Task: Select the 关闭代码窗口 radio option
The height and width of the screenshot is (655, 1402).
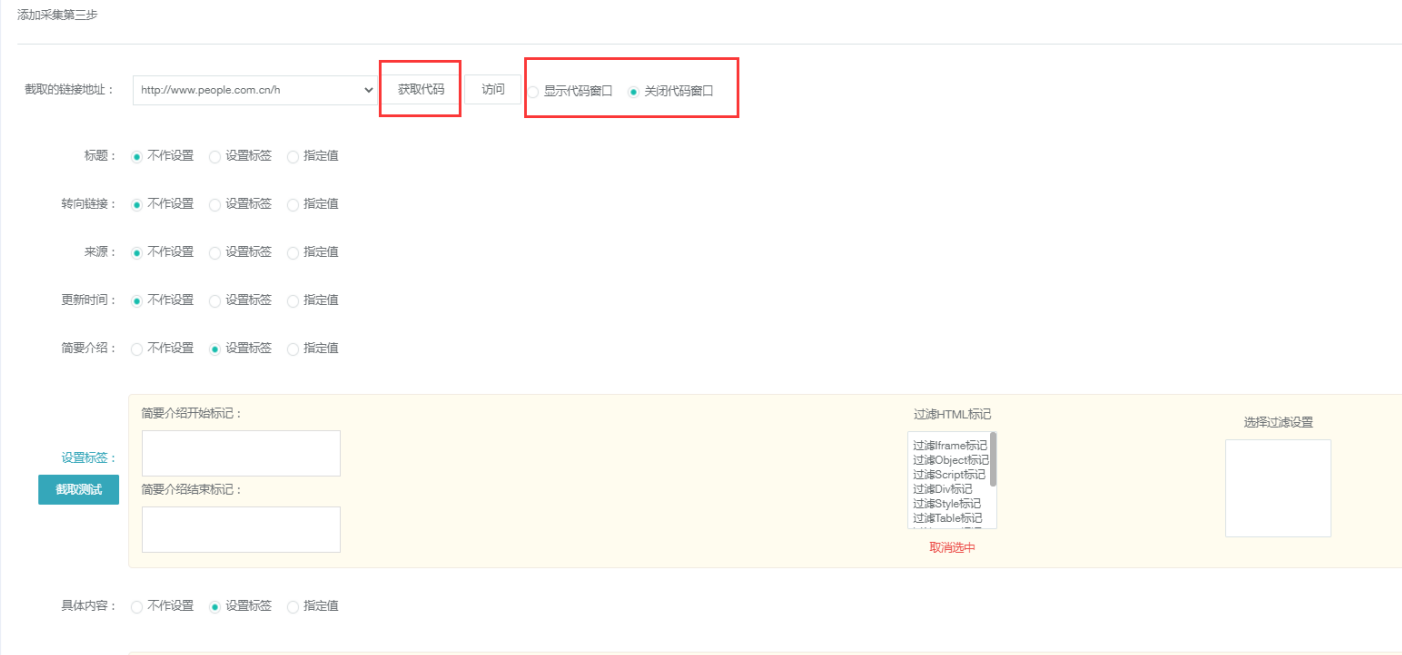Action: (633, 92)
